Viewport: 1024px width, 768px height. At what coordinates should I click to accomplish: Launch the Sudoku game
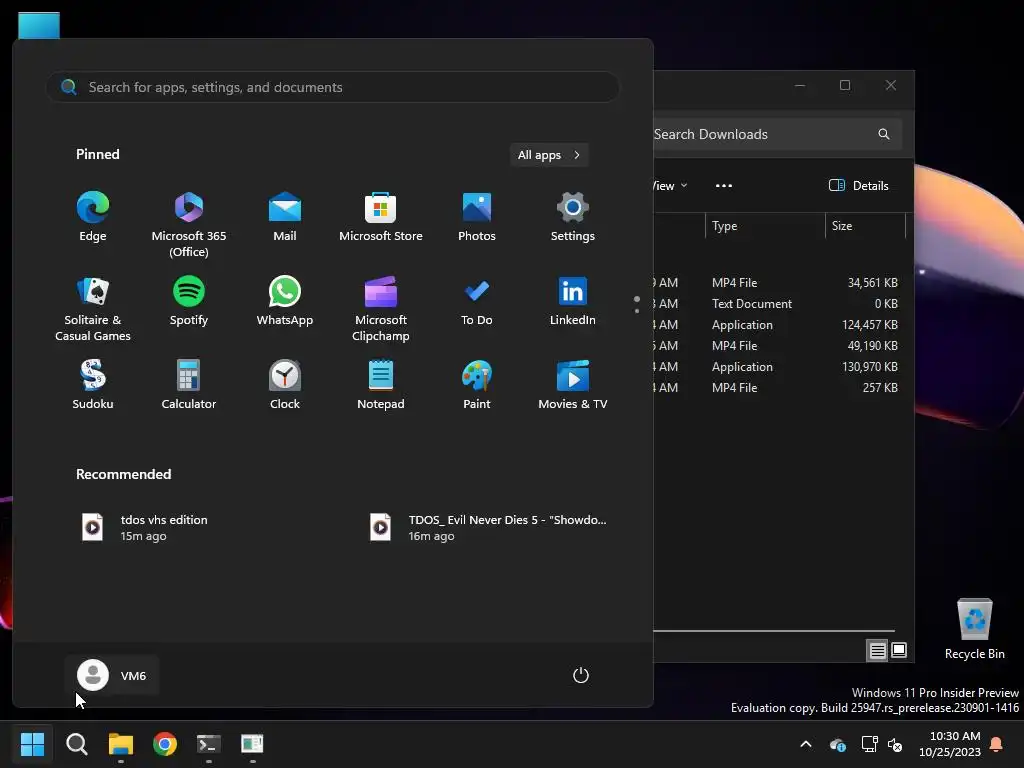[x=93, y=385]
